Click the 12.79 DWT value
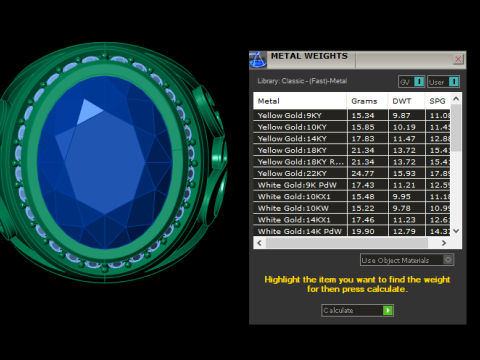480x360 pixels. pyautogui.click(x=404, y=232)
